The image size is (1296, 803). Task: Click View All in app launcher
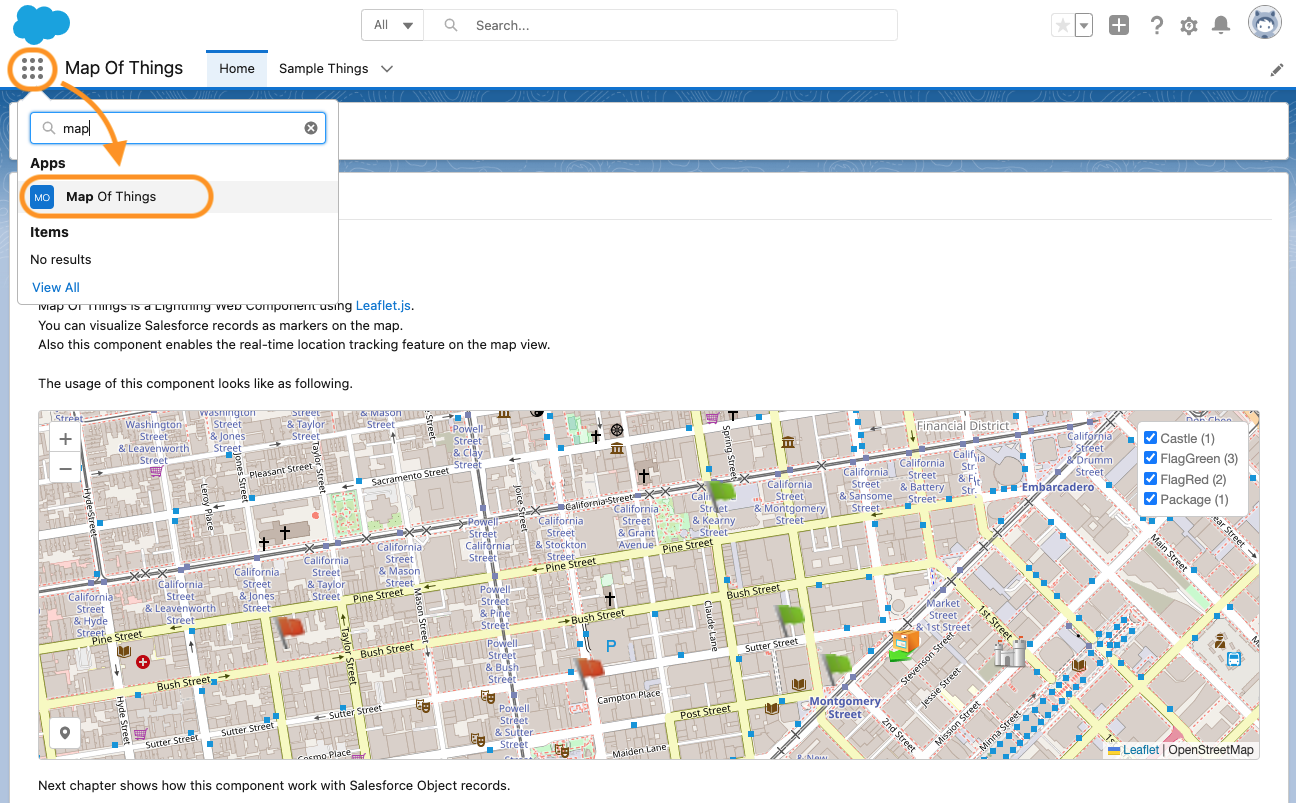(x=56, y=287)
